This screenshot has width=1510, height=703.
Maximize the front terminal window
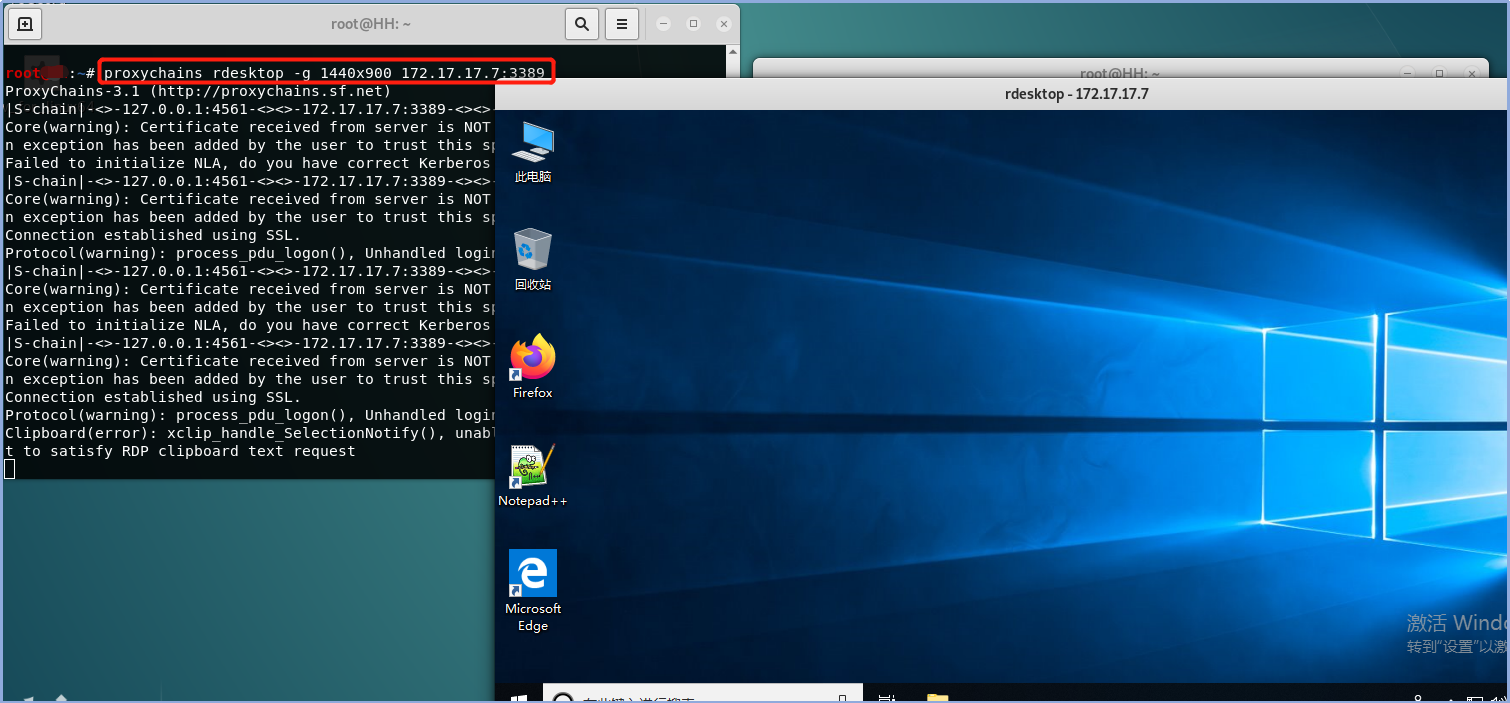(693, 23)
